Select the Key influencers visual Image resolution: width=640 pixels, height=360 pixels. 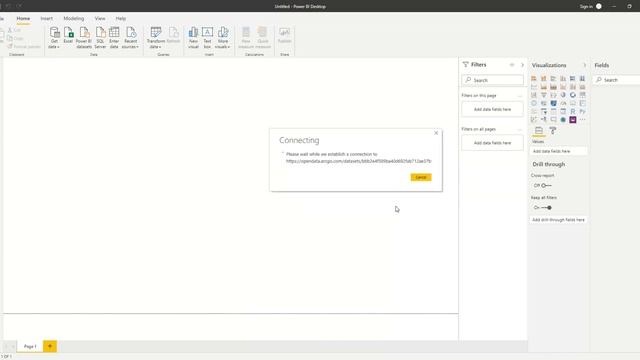tap(534, 120)
